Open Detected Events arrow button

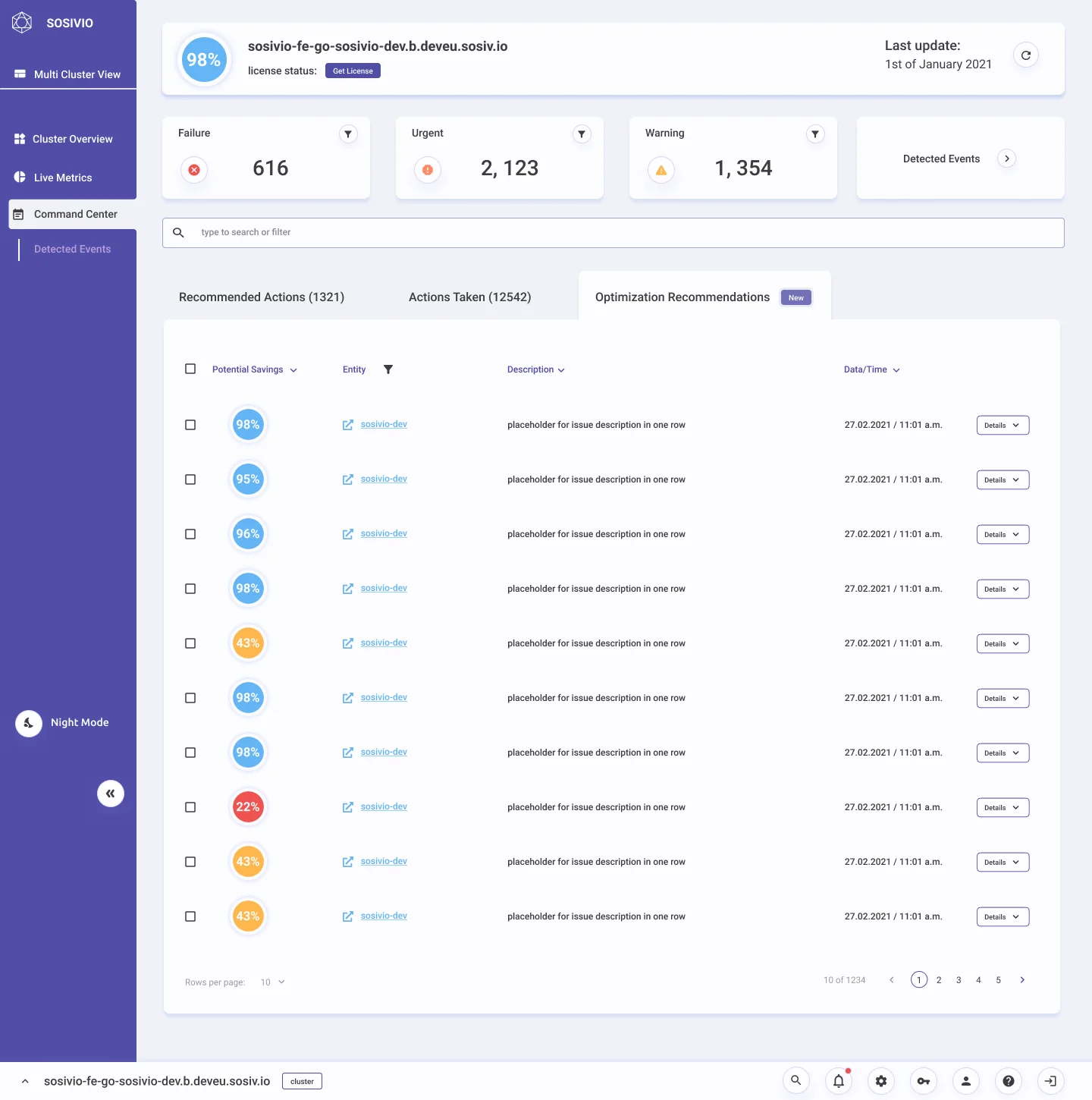(x=1007, y=159)
